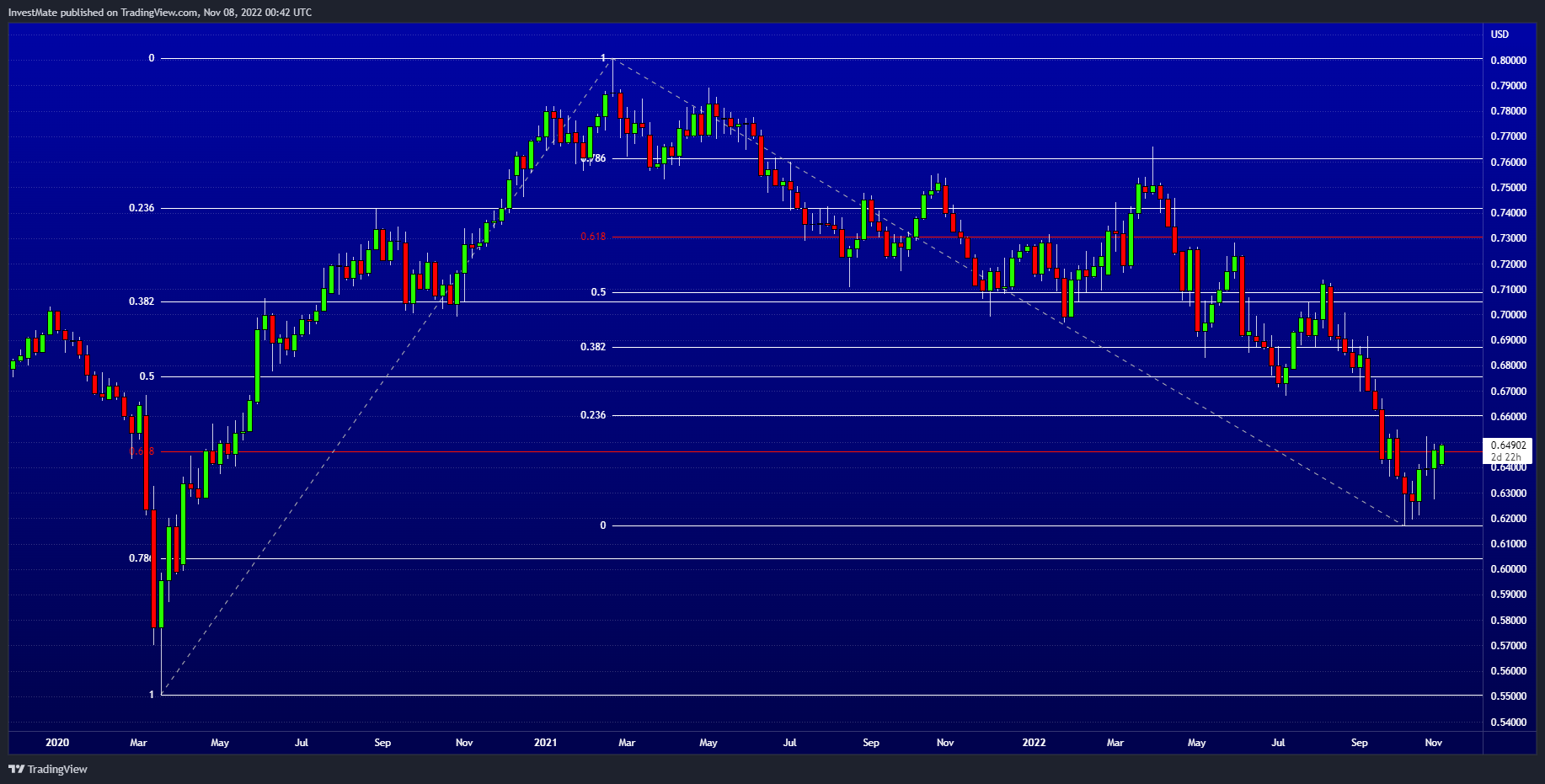Click the 0.54000 price axis label
The width and height of the screenshot is (1545, 784).
point(1508,723)
